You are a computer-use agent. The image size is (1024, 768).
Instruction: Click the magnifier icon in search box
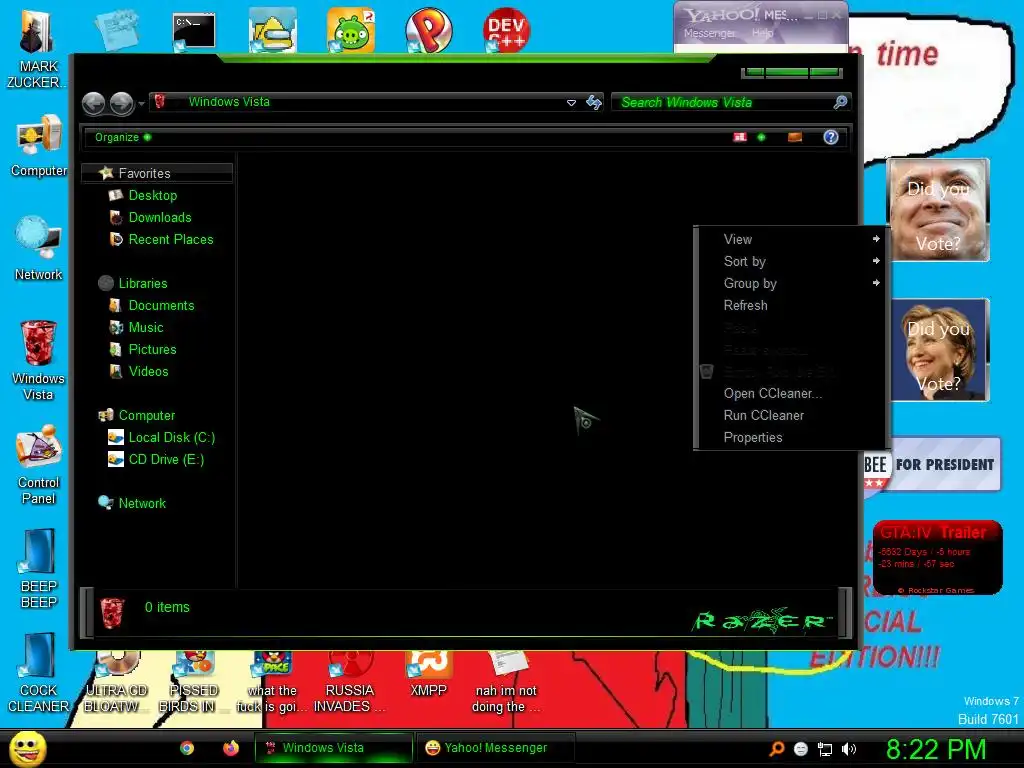(x=840, y=102)
